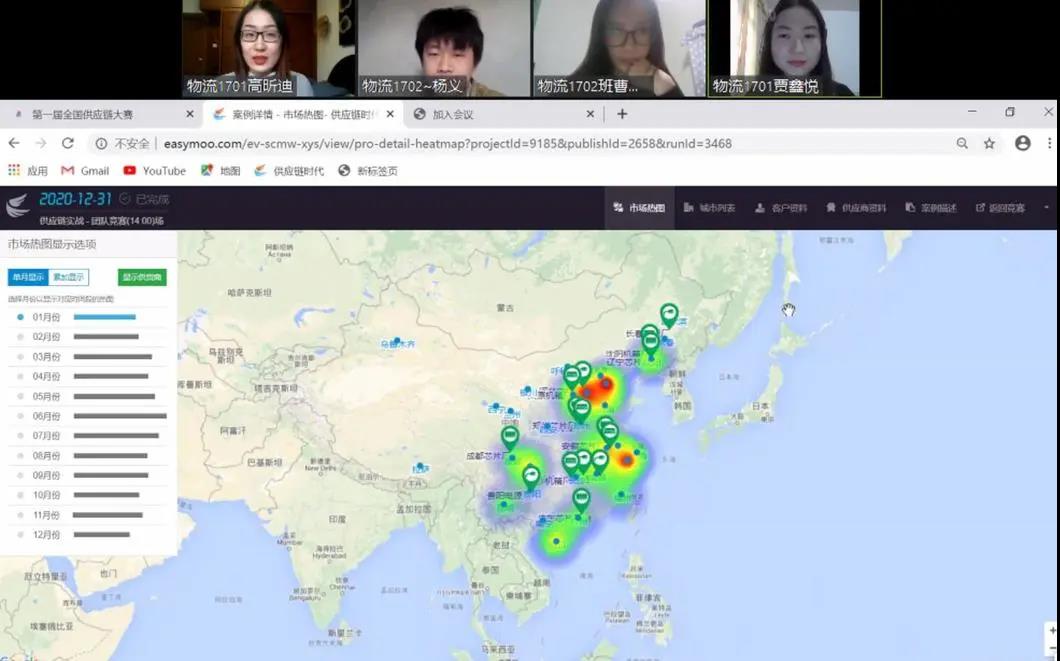Image resolution: width=1060 pixels, height=661 pixels.
Task: Click the browser reload button
Action: tap(68, 143)
